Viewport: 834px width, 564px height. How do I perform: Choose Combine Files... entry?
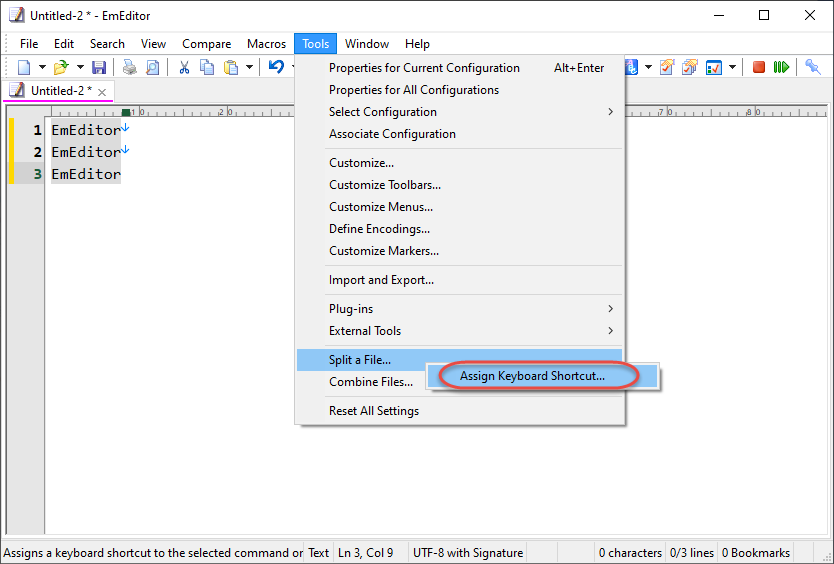pos(371,382)
